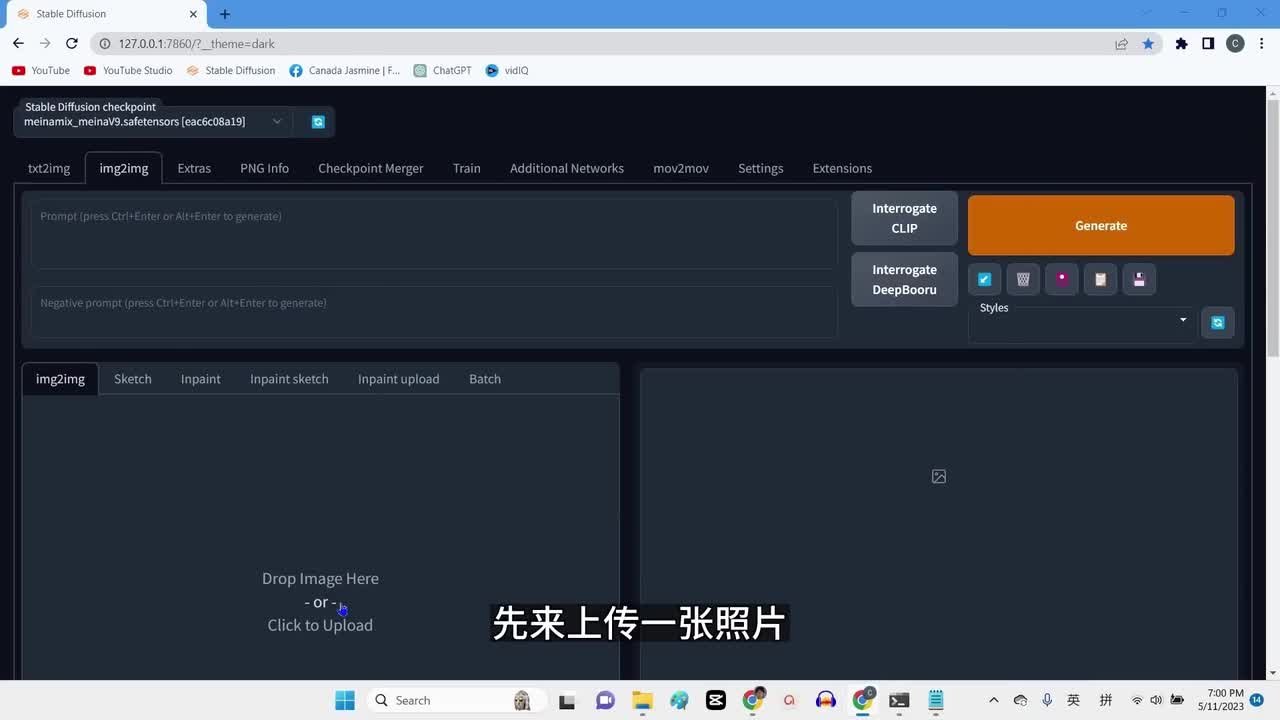The width and height of the screenshot is (1280, 720).
Task: Click the arrow icon to read last generation parameters
Action: point(984,280)
